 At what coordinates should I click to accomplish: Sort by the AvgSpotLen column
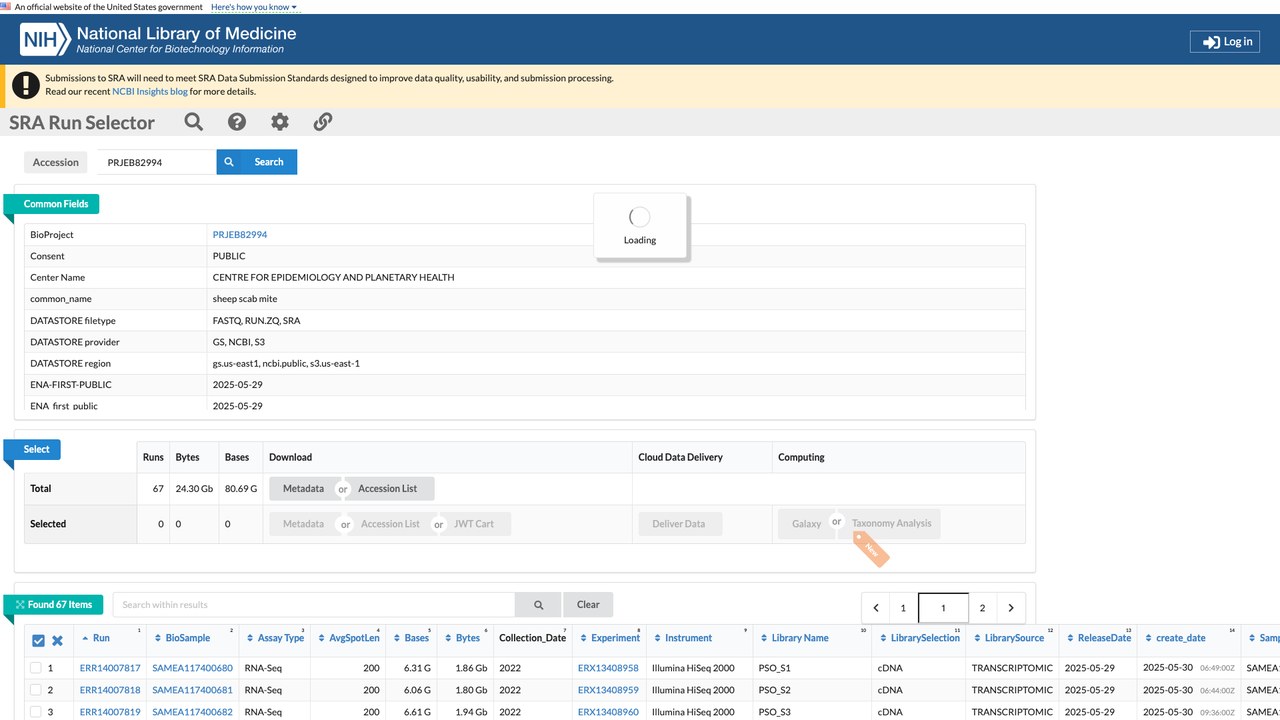(x=354, y=638)
